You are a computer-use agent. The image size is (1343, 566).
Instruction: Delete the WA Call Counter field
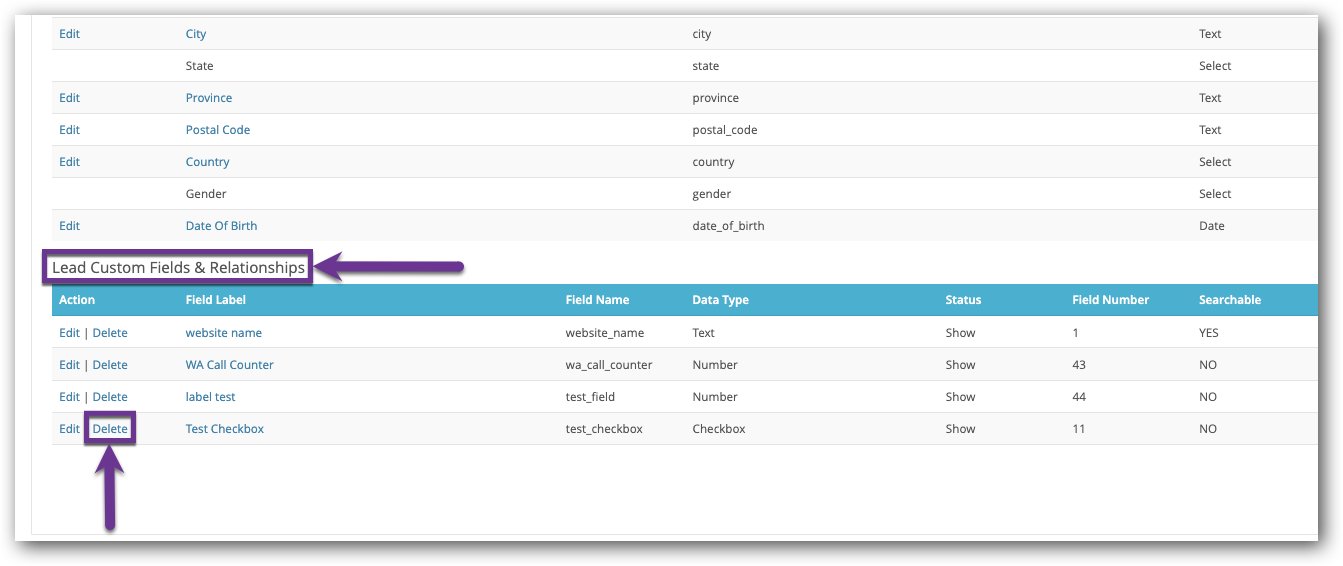[x=110, y=365]
